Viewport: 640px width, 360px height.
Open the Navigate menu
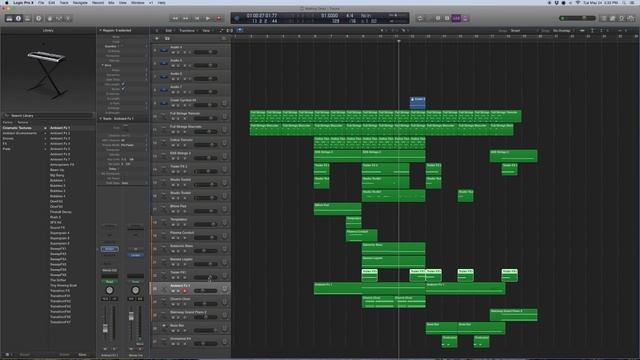pos(80,2)
